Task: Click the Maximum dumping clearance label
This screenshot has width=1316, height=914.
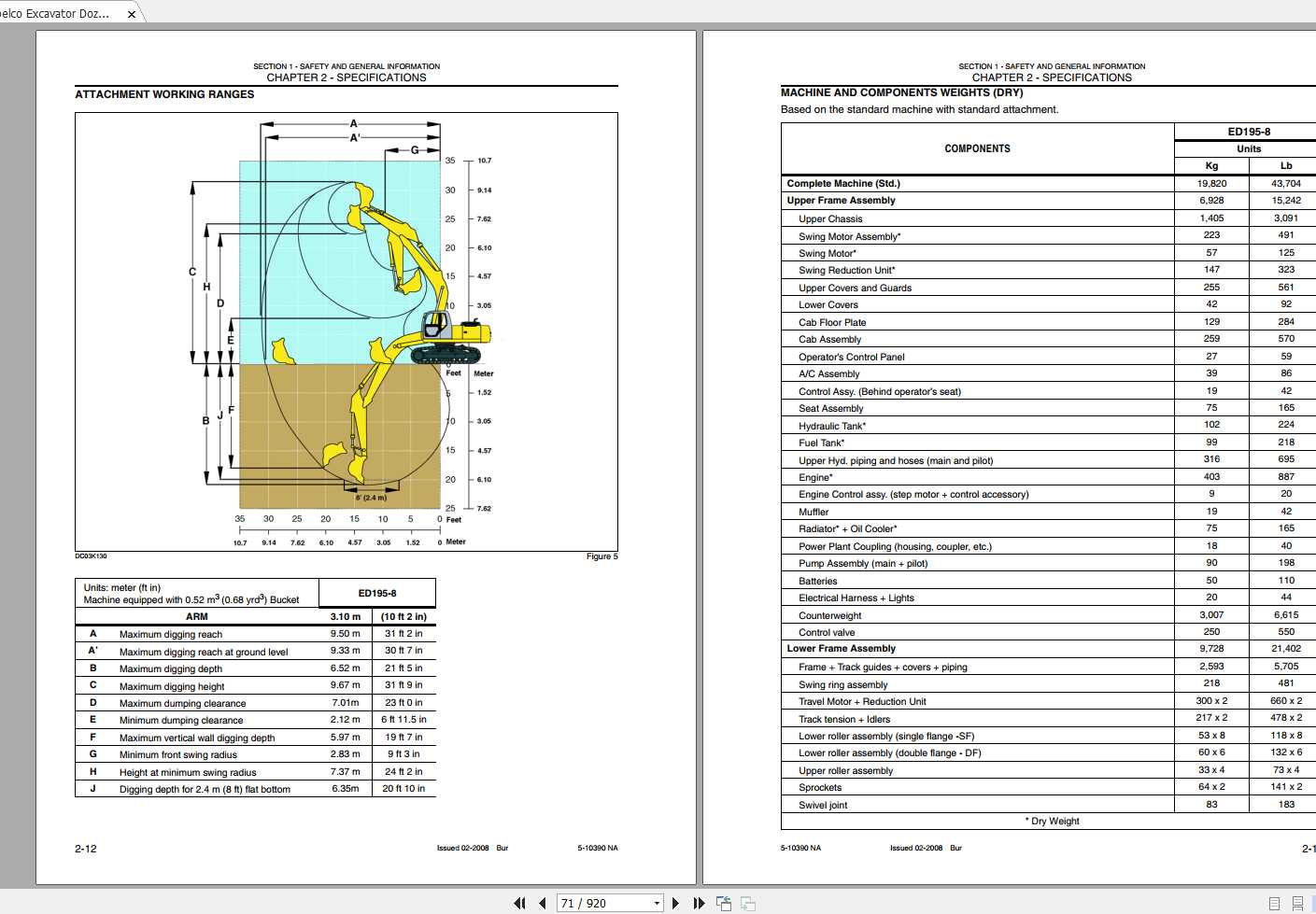Action: 183,703
